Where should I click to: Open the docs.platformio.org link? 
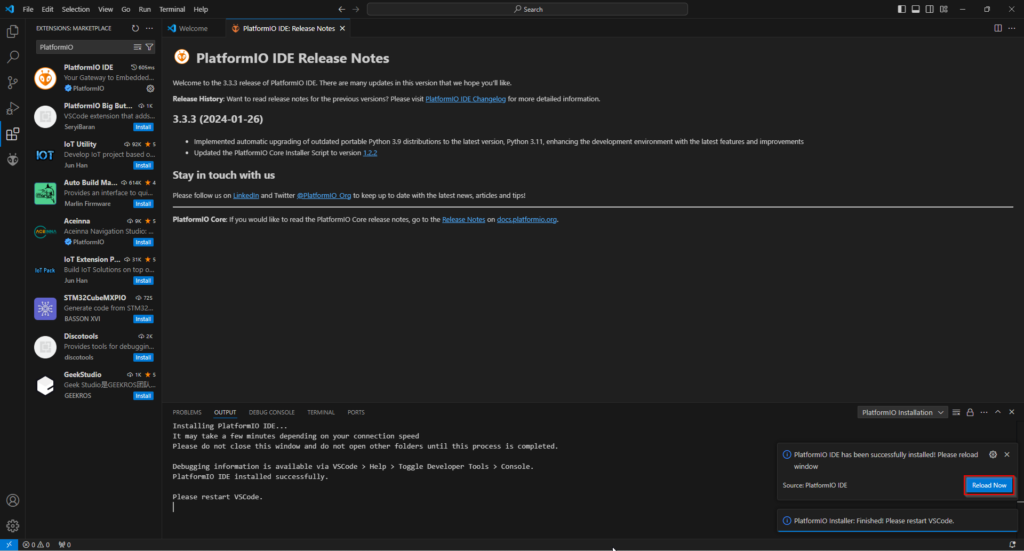tap(526, 219)
